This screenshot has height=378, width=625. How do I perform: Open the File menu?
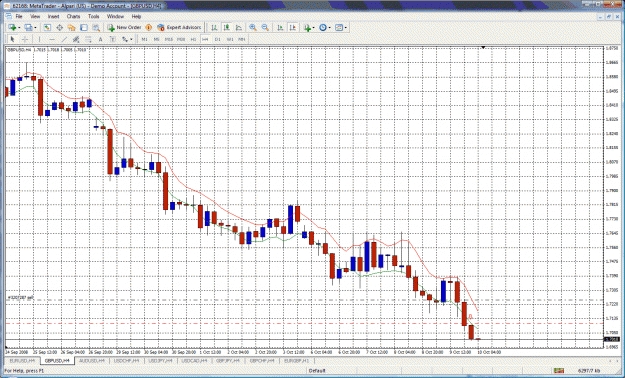pyautogui.click(x=19, y=16)
